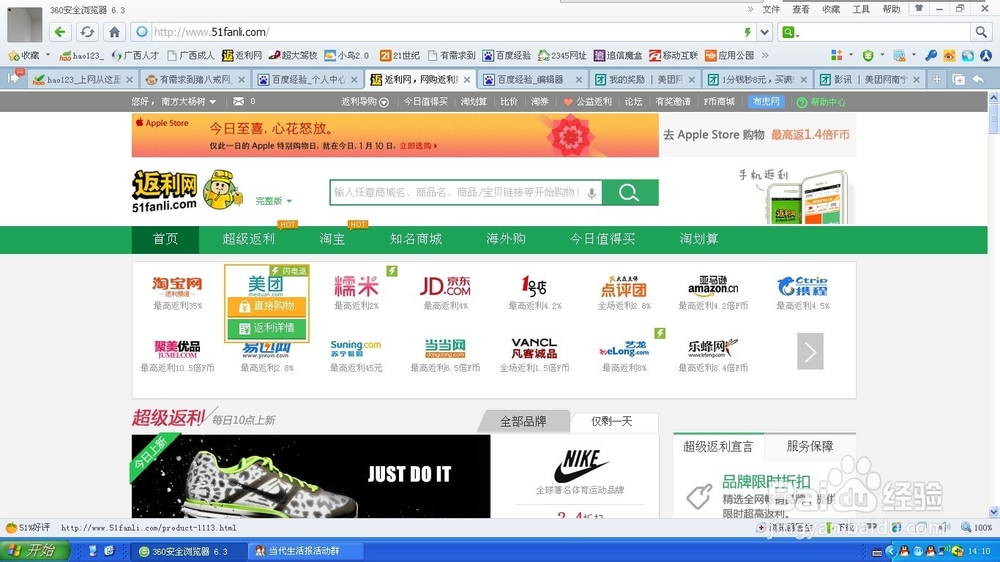Show next merchants with the right arrow
The height and width of the screenshot is (562, 1000).
(810, 351)
